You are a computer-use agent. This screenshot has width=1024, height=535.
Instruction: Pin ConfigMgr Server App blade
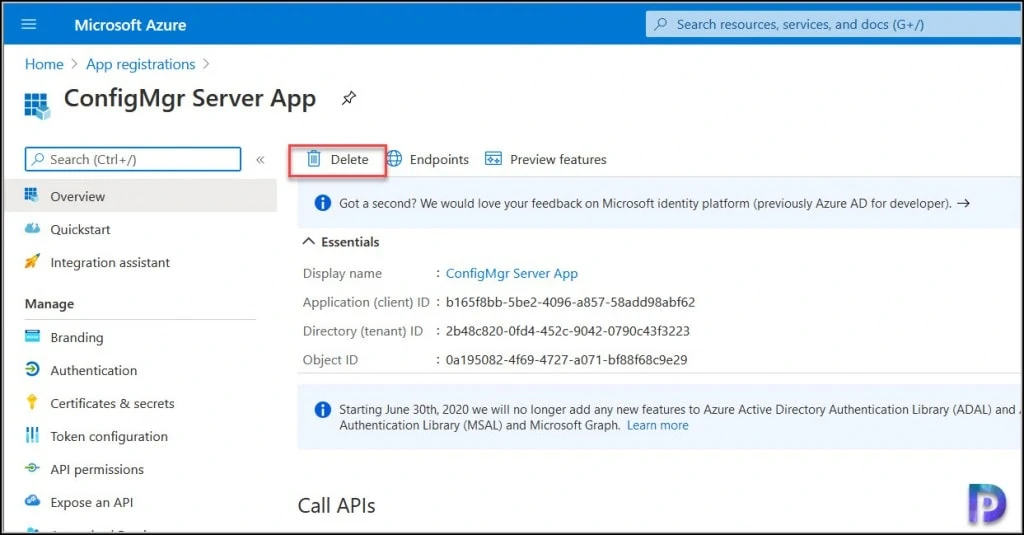pos(349,99)
